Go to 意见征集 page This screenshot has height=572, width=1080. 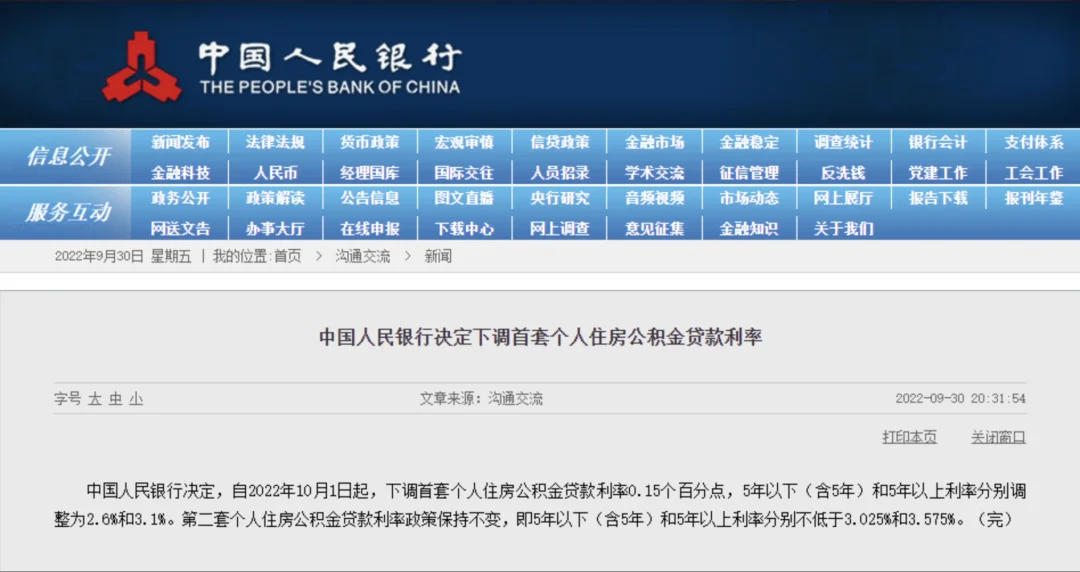click(654, 228)
